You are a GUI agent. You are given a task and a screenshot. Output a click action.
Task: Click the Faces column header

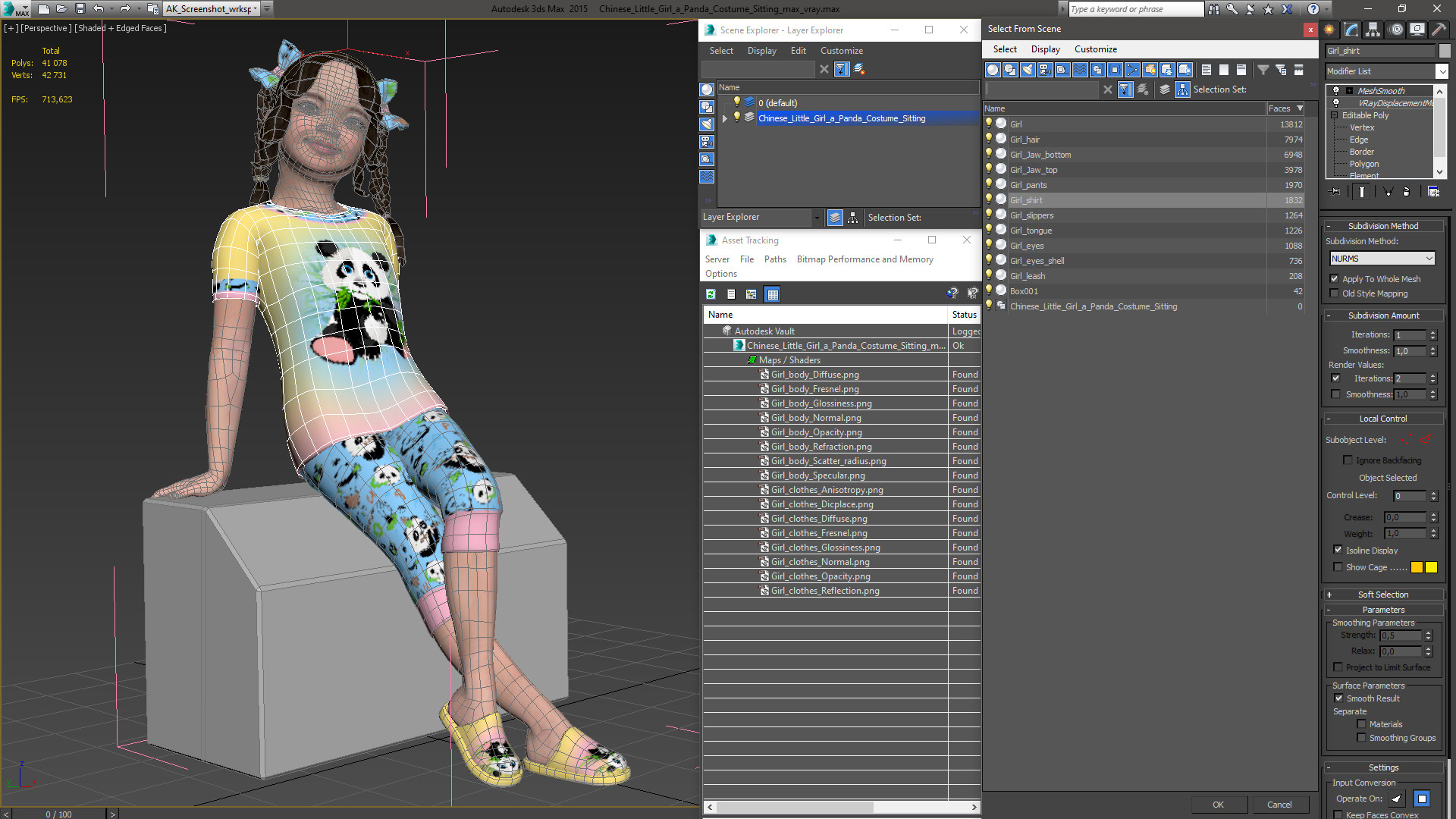coord(1285,108)
